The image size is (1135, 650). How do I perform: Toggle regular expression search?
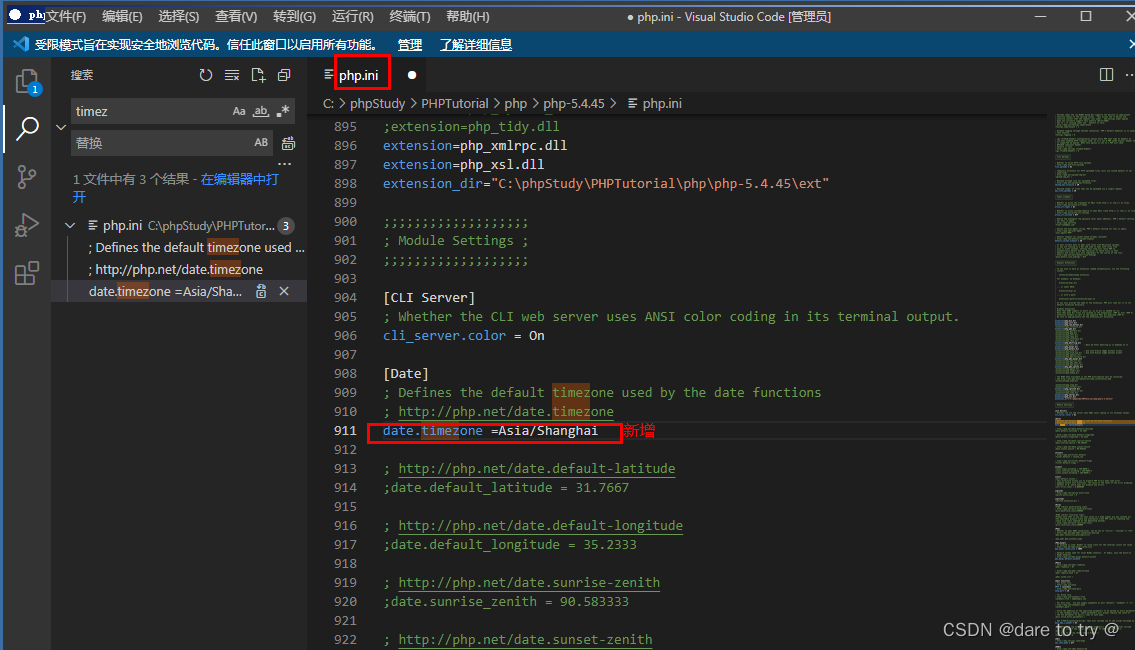(x=283, y=111)
